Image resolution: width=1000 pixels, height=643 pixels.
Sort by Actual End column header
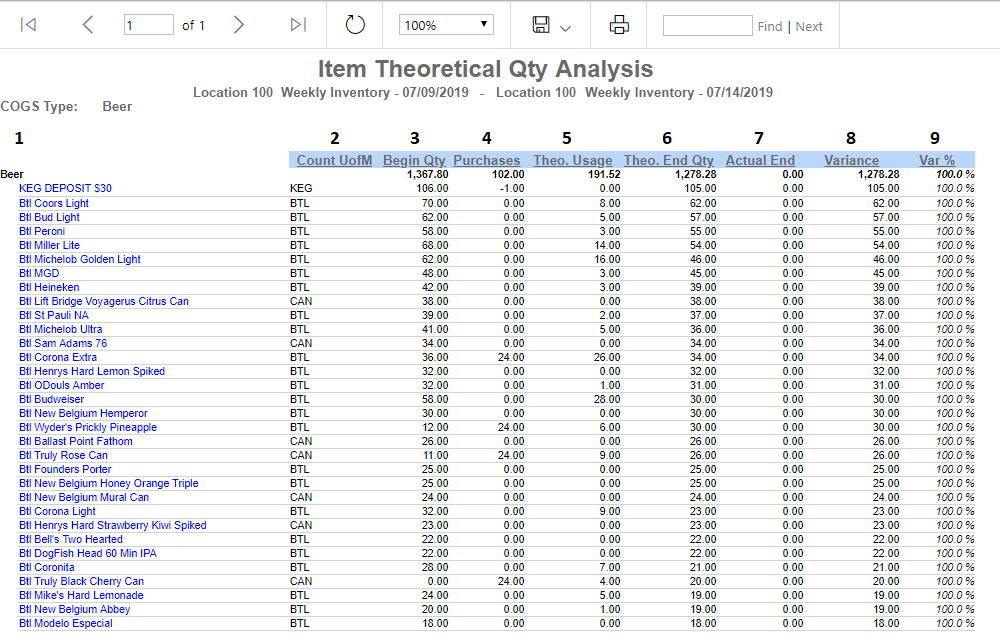click(760, 160)
